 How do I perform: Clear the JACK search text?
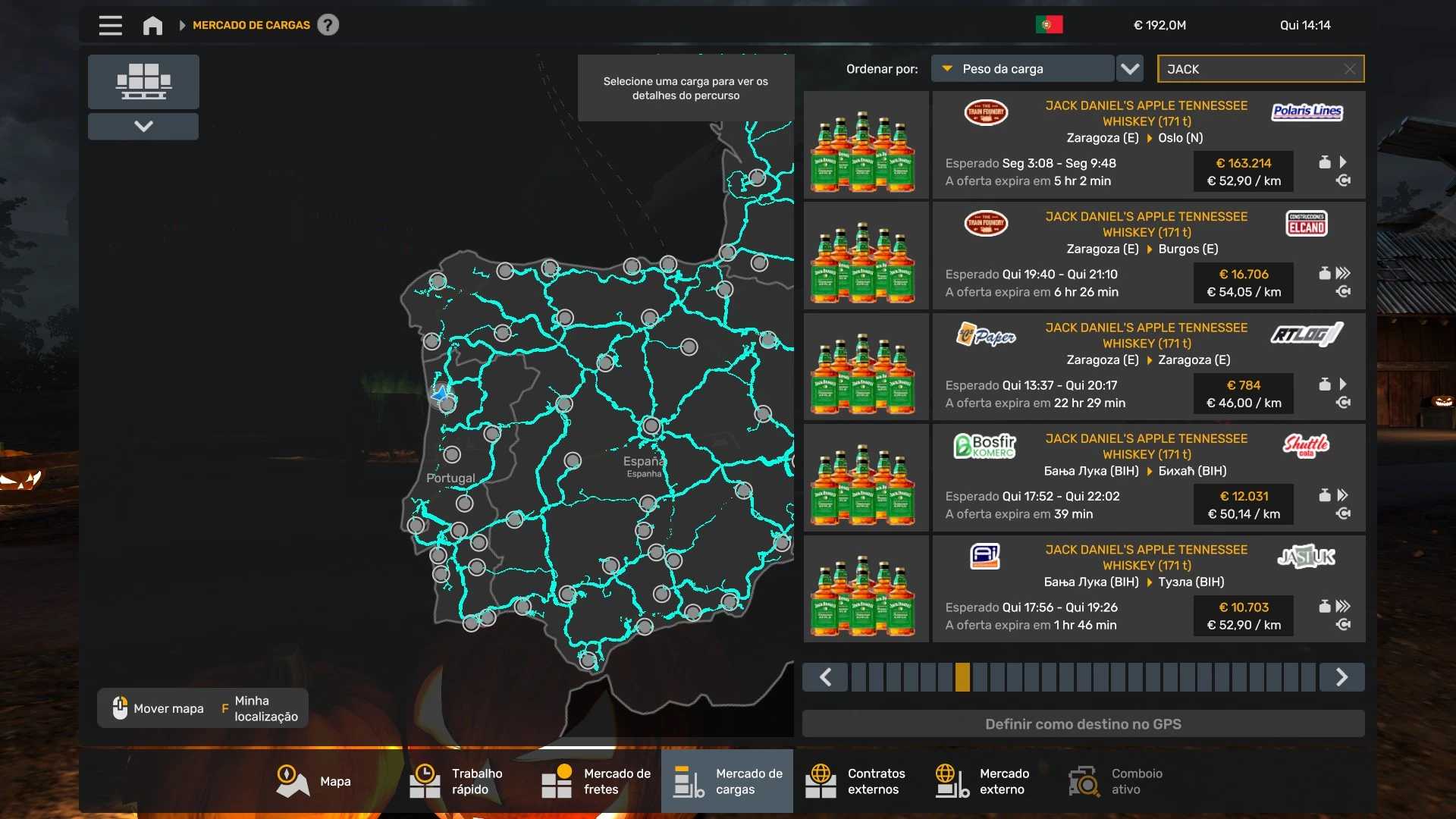1349,69
